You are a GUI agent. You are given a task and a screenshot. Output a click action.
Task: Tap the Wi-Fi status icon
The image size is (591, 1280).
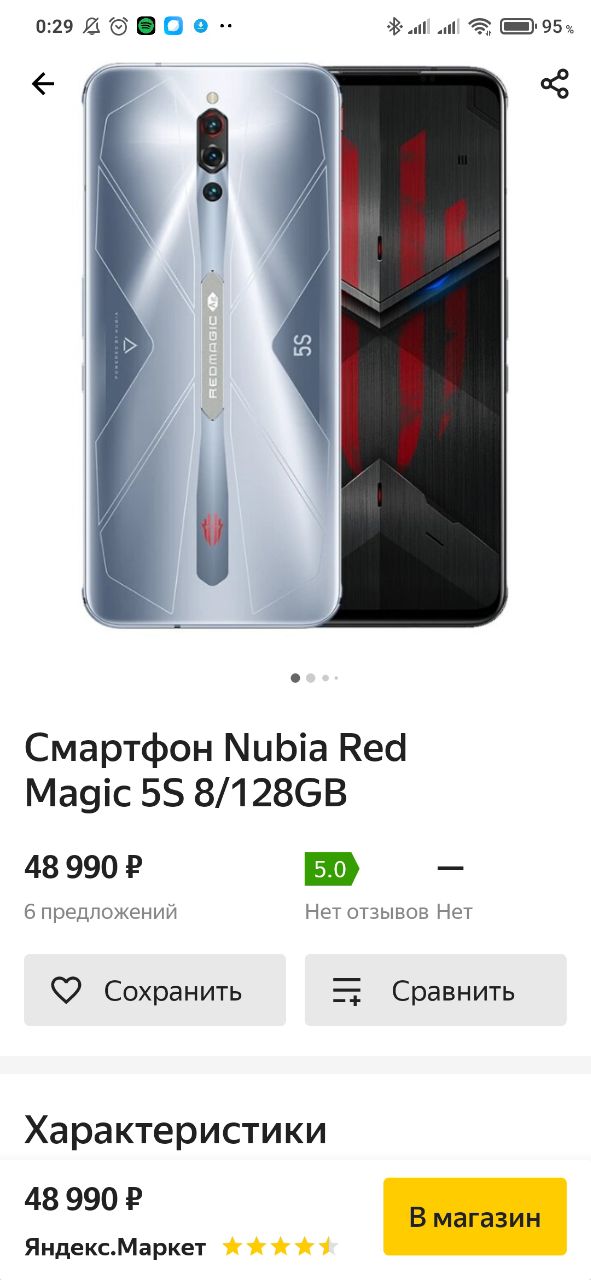(480, 26)
